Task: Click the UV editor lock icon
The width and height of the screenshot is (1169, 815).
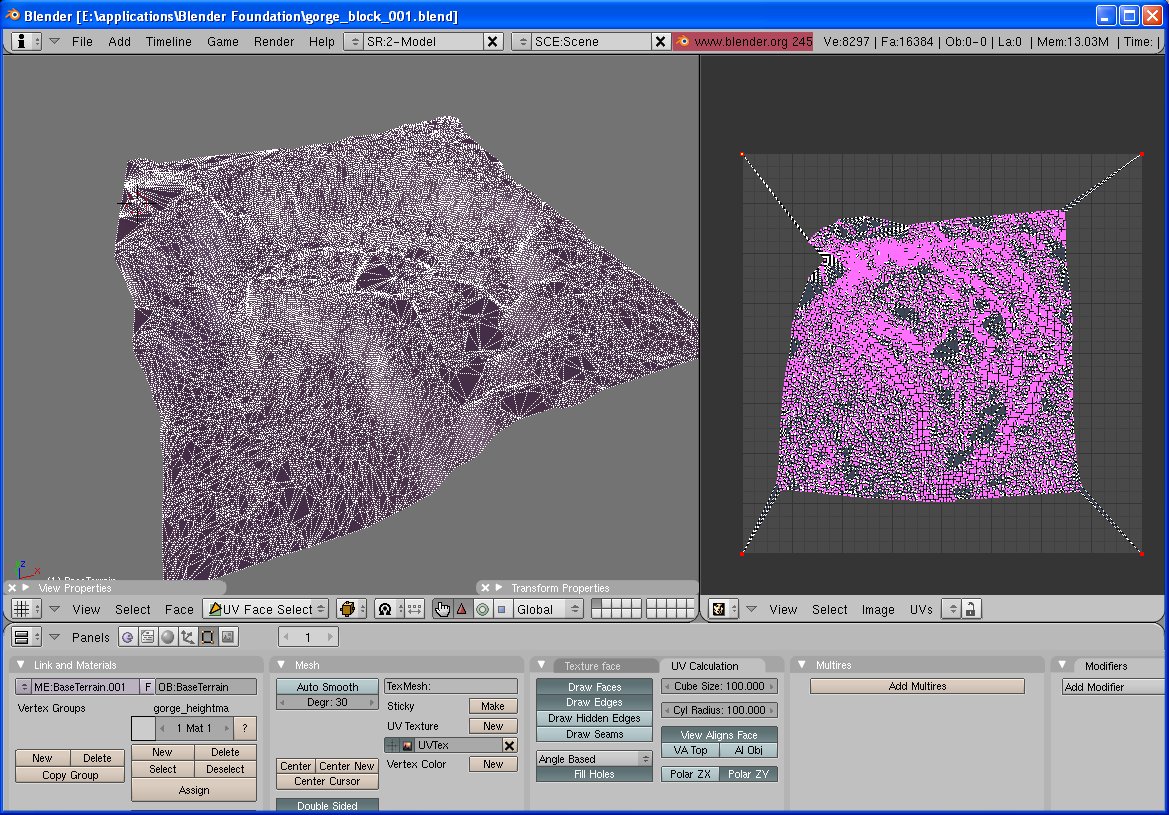Action: pos(969,609)
